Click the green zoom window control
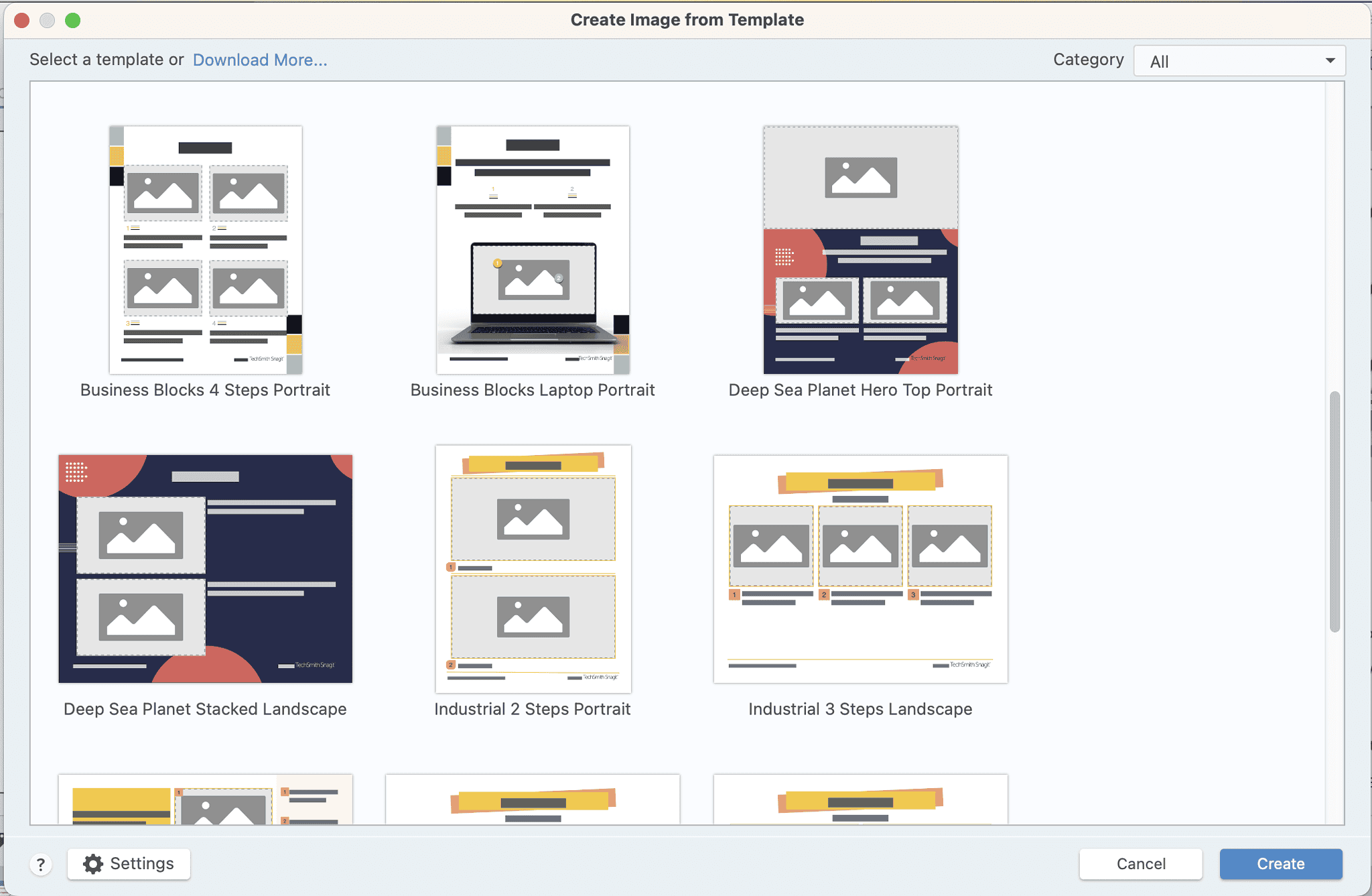 [x=74, y=20]
